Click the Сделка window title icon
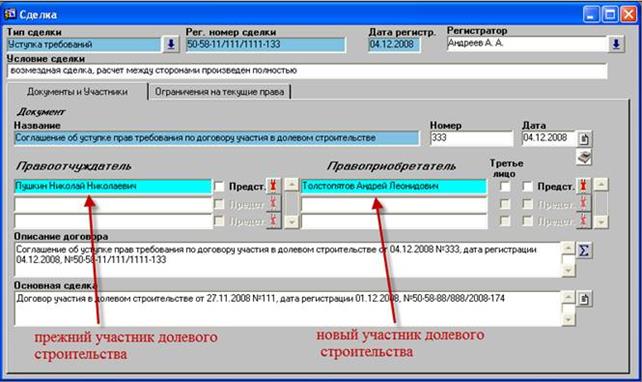The height and width of the screenshot is (382, 642). [10, 14]
